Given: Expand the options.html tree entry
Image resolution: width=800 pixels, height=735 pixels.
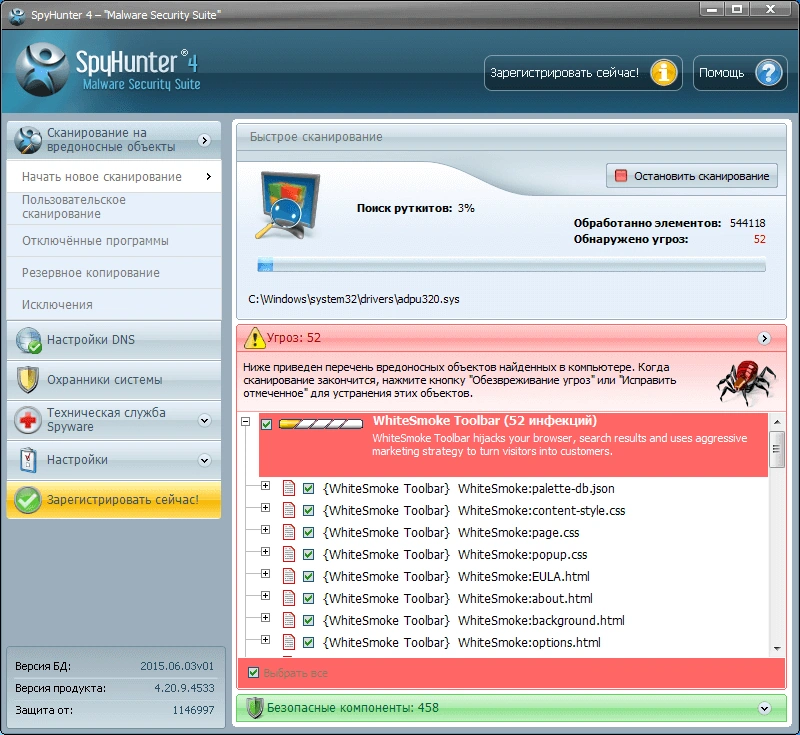Looking at the screenshot, I should 265,640.
